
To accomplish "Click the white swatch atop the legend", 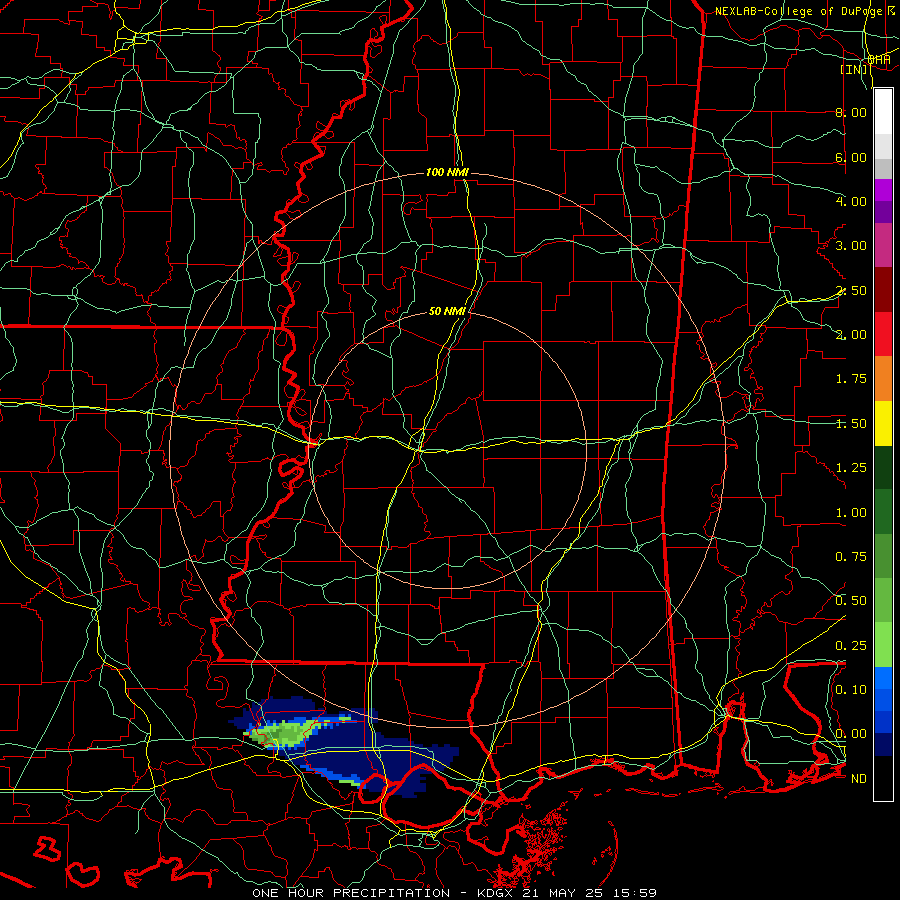I will pyautogui.click(x=883, y=112).
